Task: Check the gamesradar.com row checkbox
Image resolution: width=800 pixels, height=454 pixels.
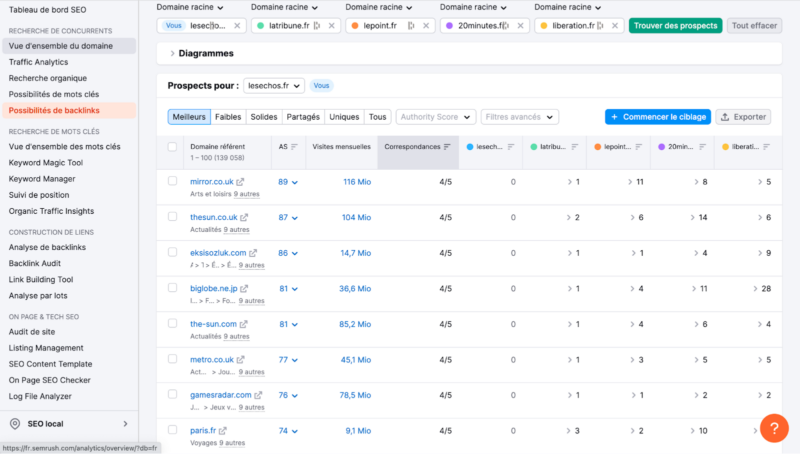Action: point(172,394)
